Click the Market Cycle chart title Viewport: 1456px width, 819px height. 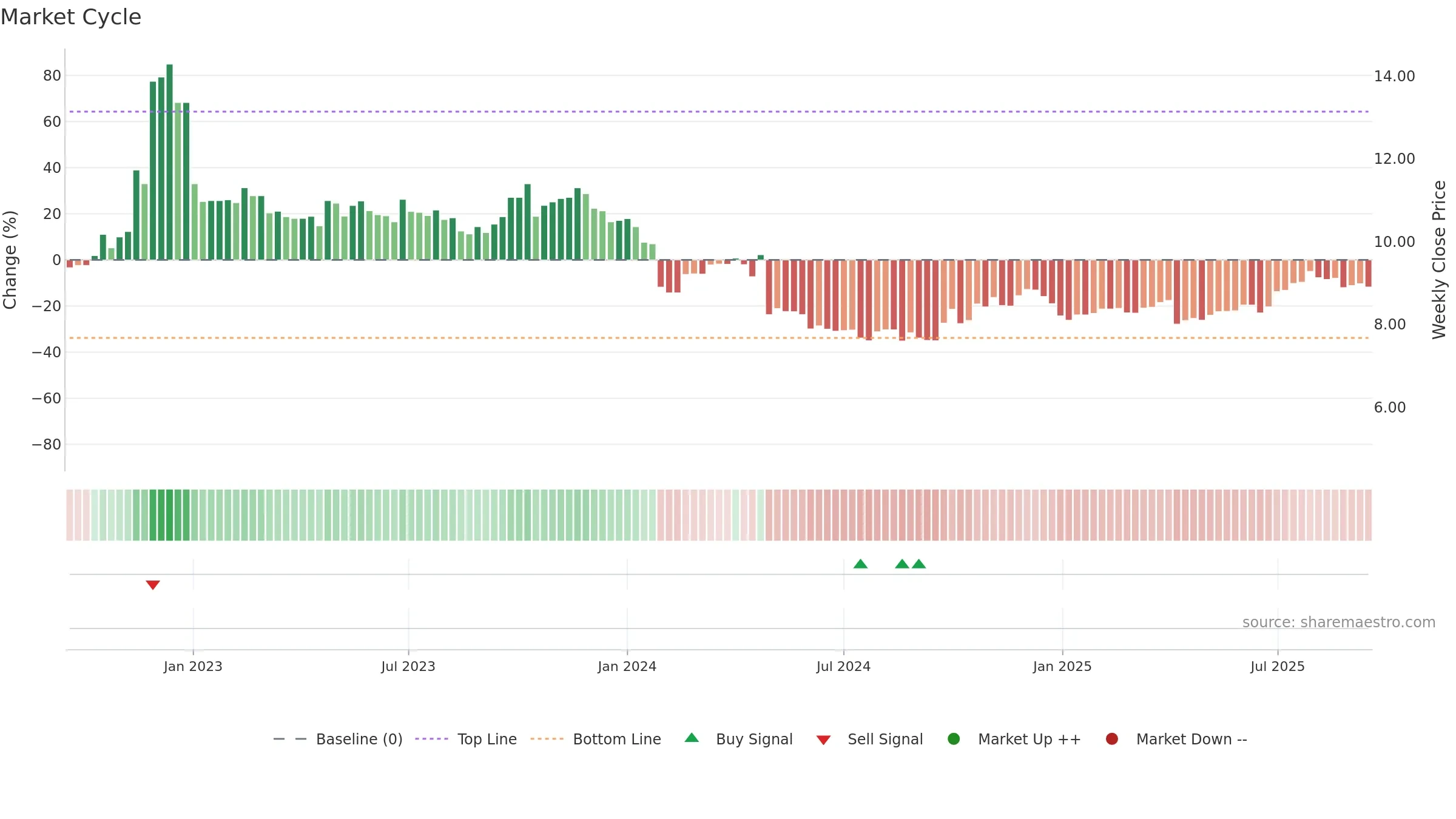pyautogui.click(x=71, y=17)
